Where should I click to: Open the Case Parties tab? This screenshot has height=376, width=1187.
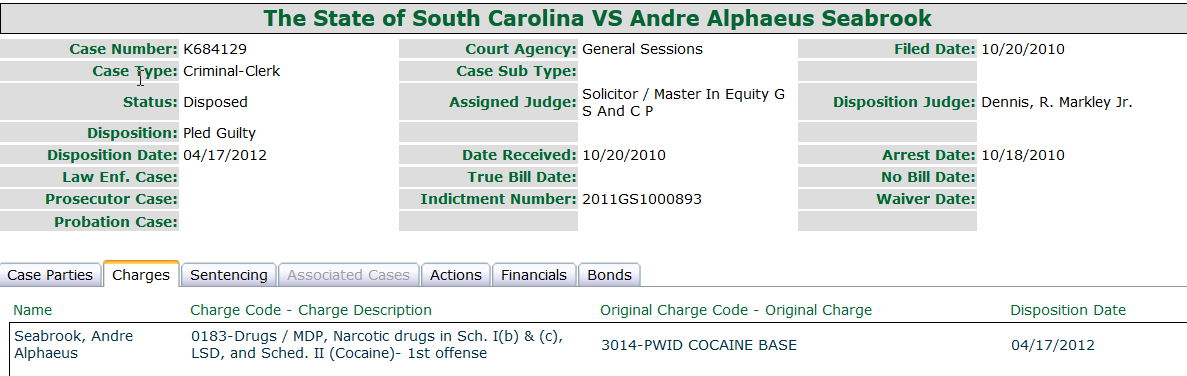tap(50, 275)
